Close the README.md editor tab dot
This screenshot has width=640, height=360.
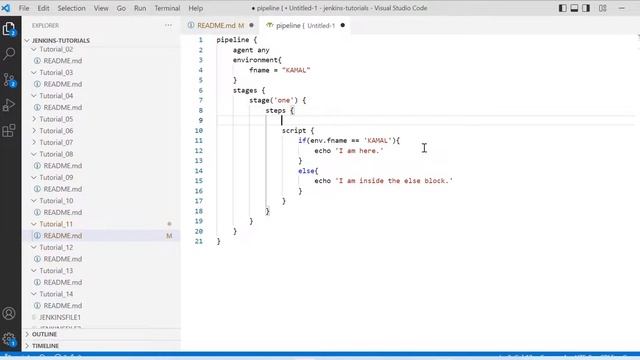tap(251, 25)
